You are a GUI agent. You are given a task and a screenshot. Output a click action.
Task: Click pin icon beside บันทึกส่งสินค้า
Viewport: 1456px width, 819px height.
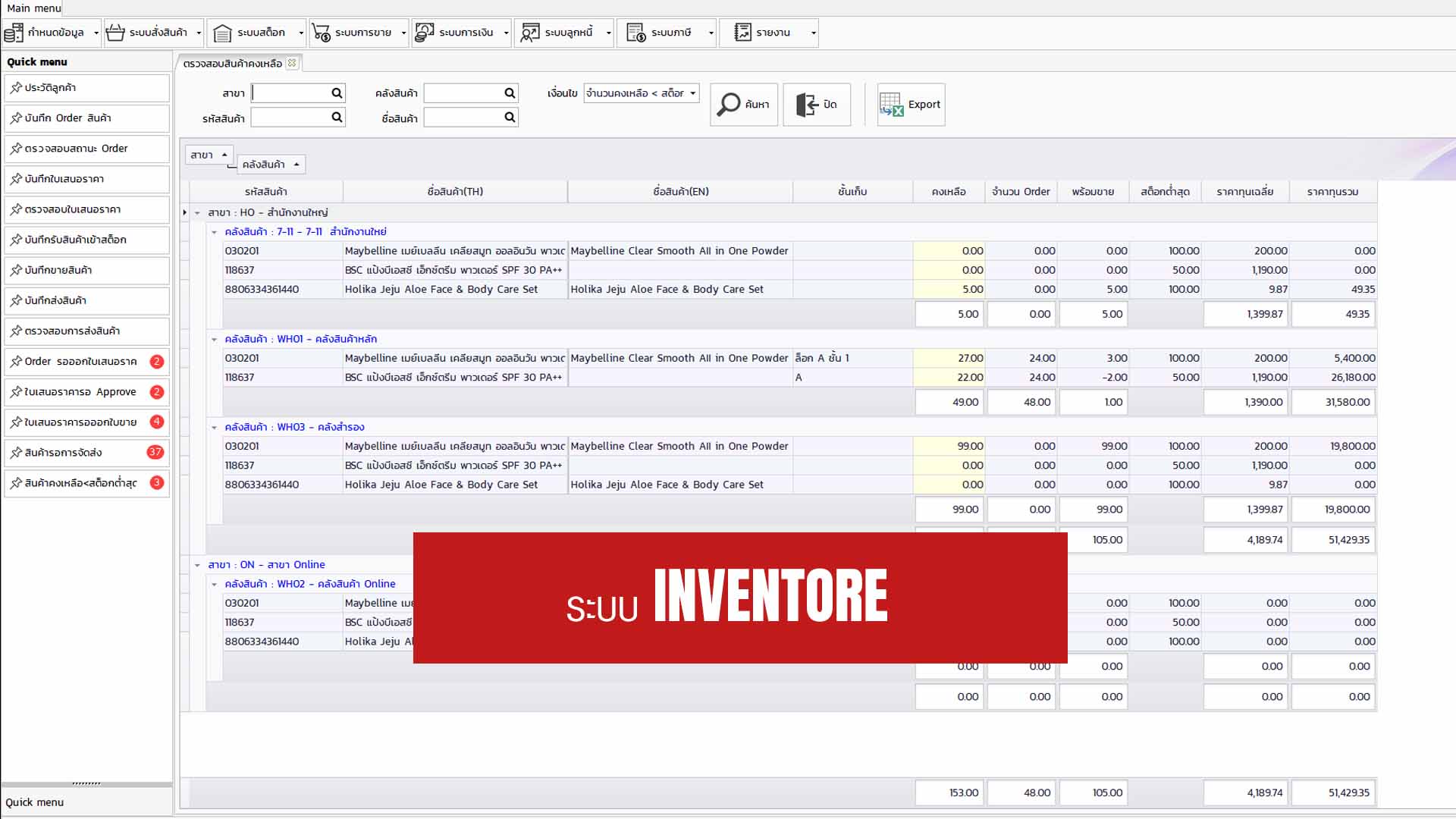click(x=16, y=300)
